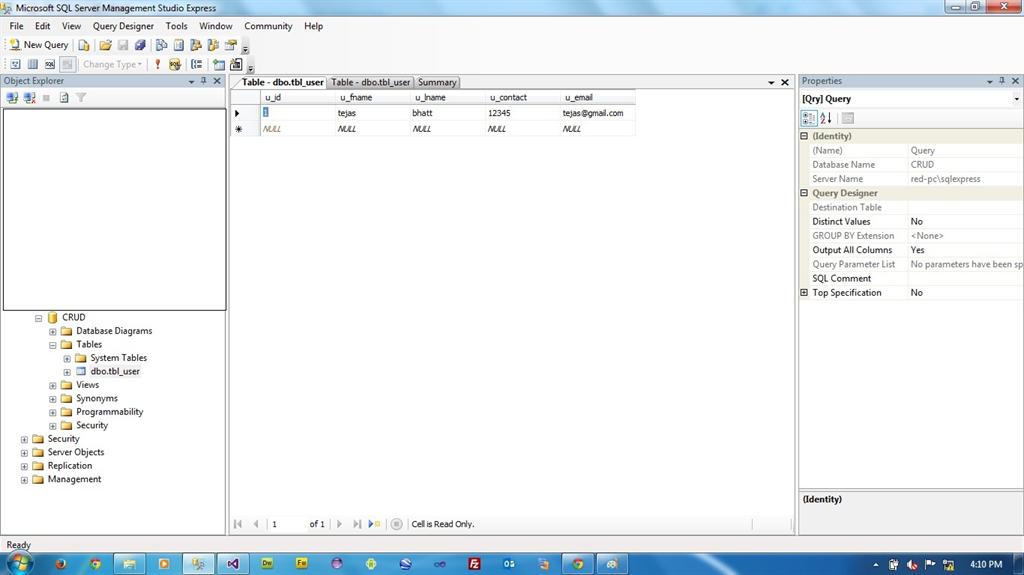This screenshot has width=1024, height=575.
Task: Open a file using the folder icon
Action: pos(105,45)
